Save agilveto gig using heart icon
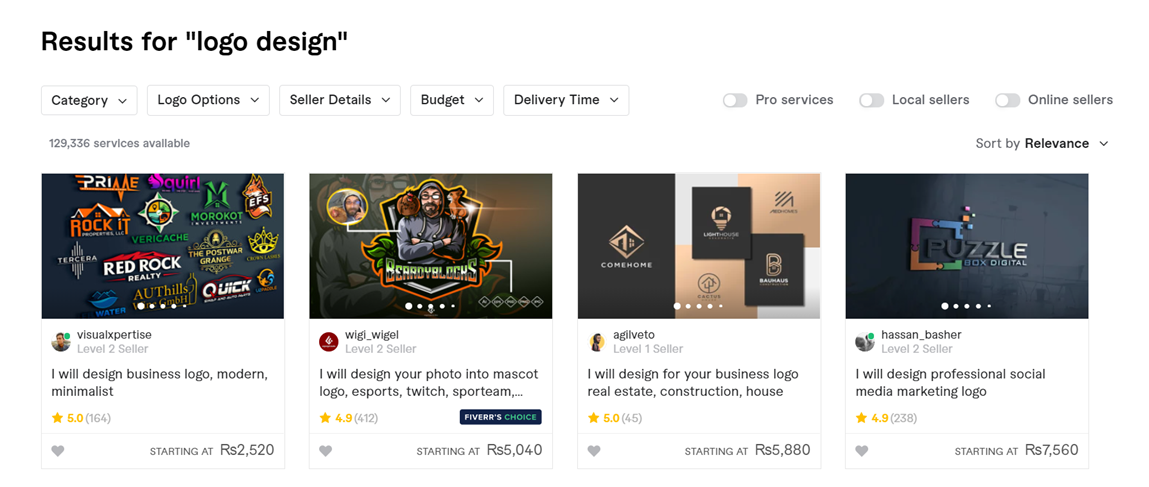Screen dimensions: 1149x487 click(x=594, y=451)
